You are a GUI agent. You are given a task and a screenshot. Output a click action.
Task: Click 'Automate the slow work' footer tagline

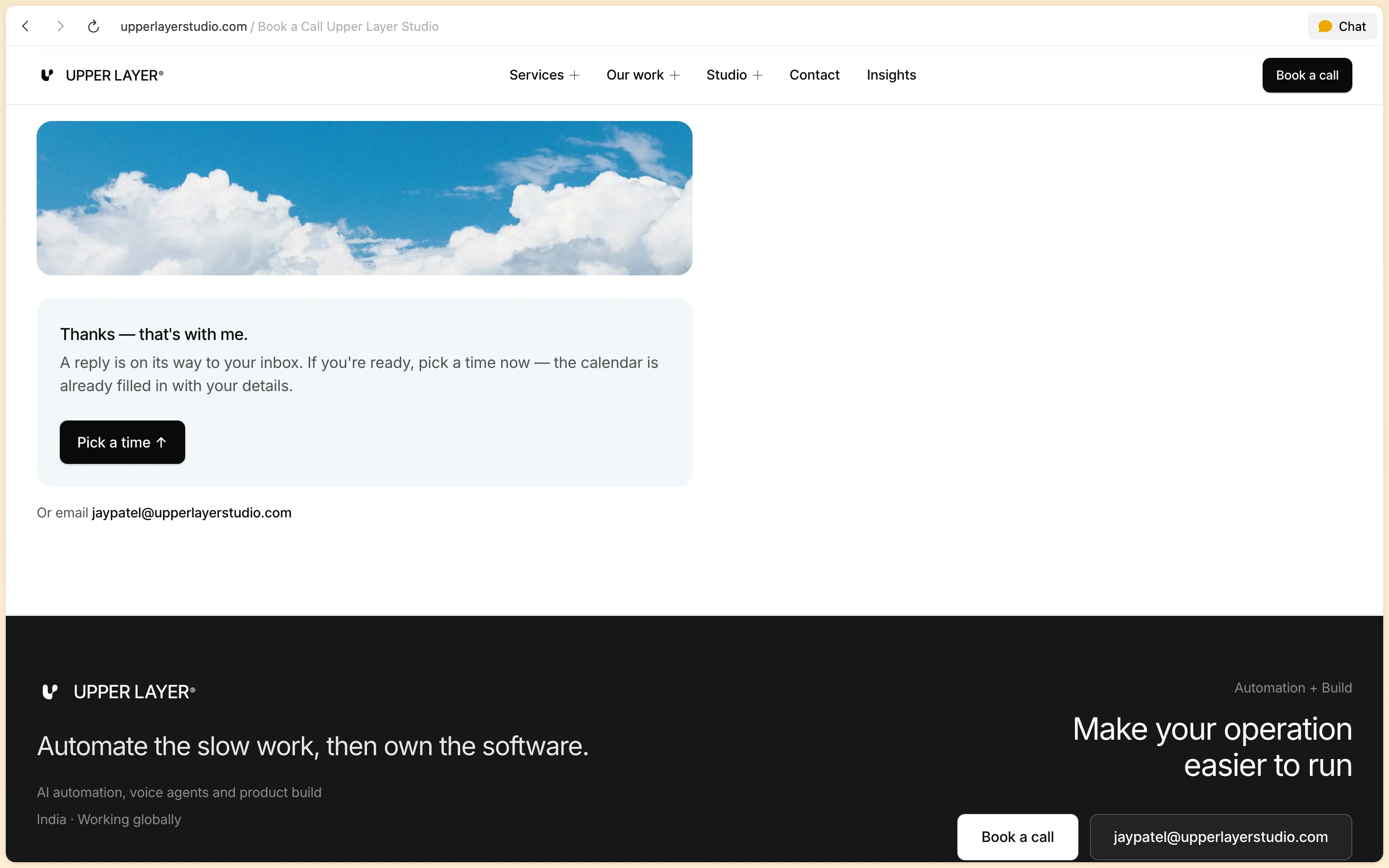pyautogui.click(x=313, y=746)
